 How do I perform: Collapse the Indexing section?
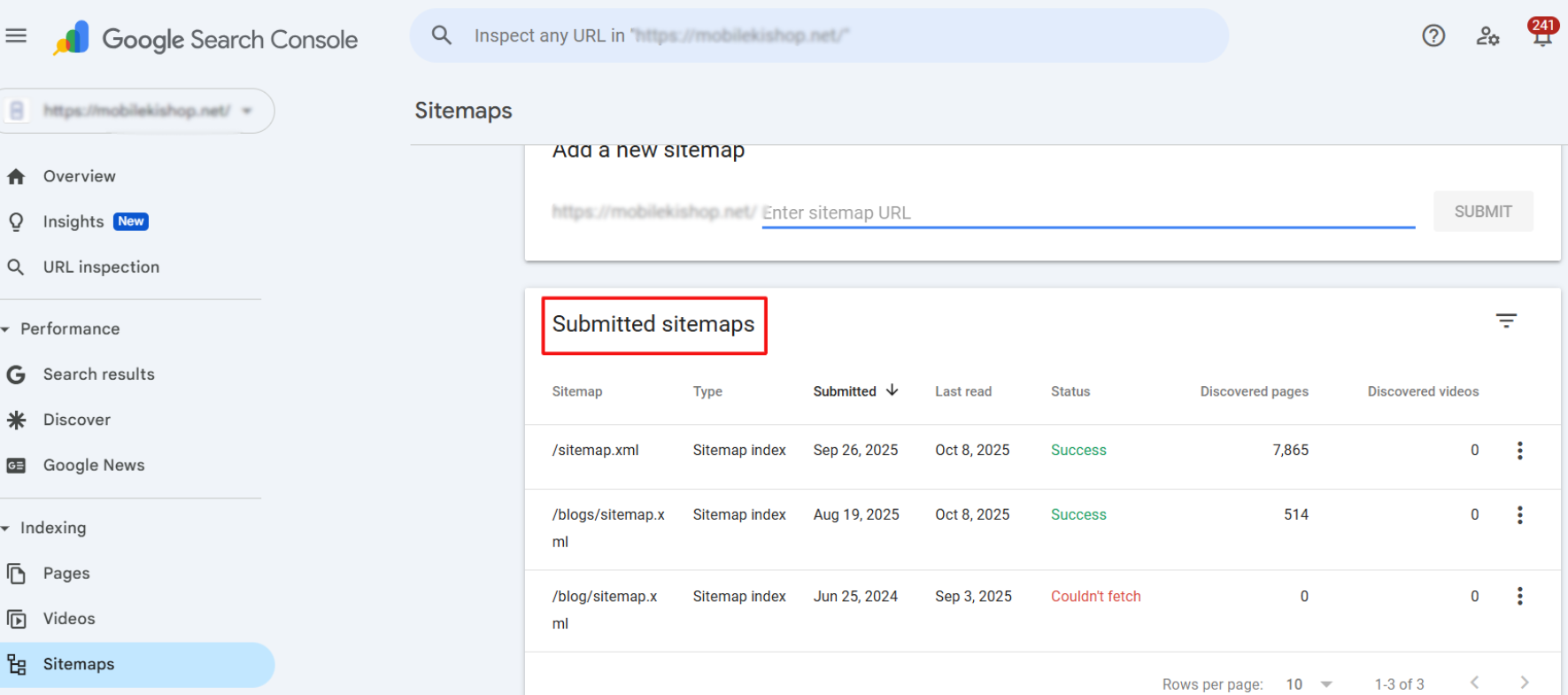pyautogui.click(x=7, y=529)
